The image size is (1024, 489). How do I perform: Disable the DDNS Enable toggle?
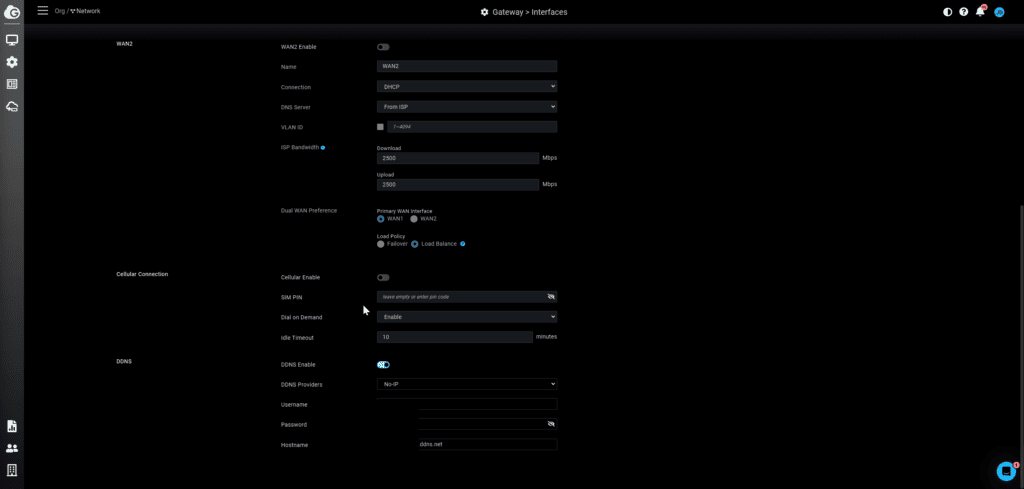point(383,365)
